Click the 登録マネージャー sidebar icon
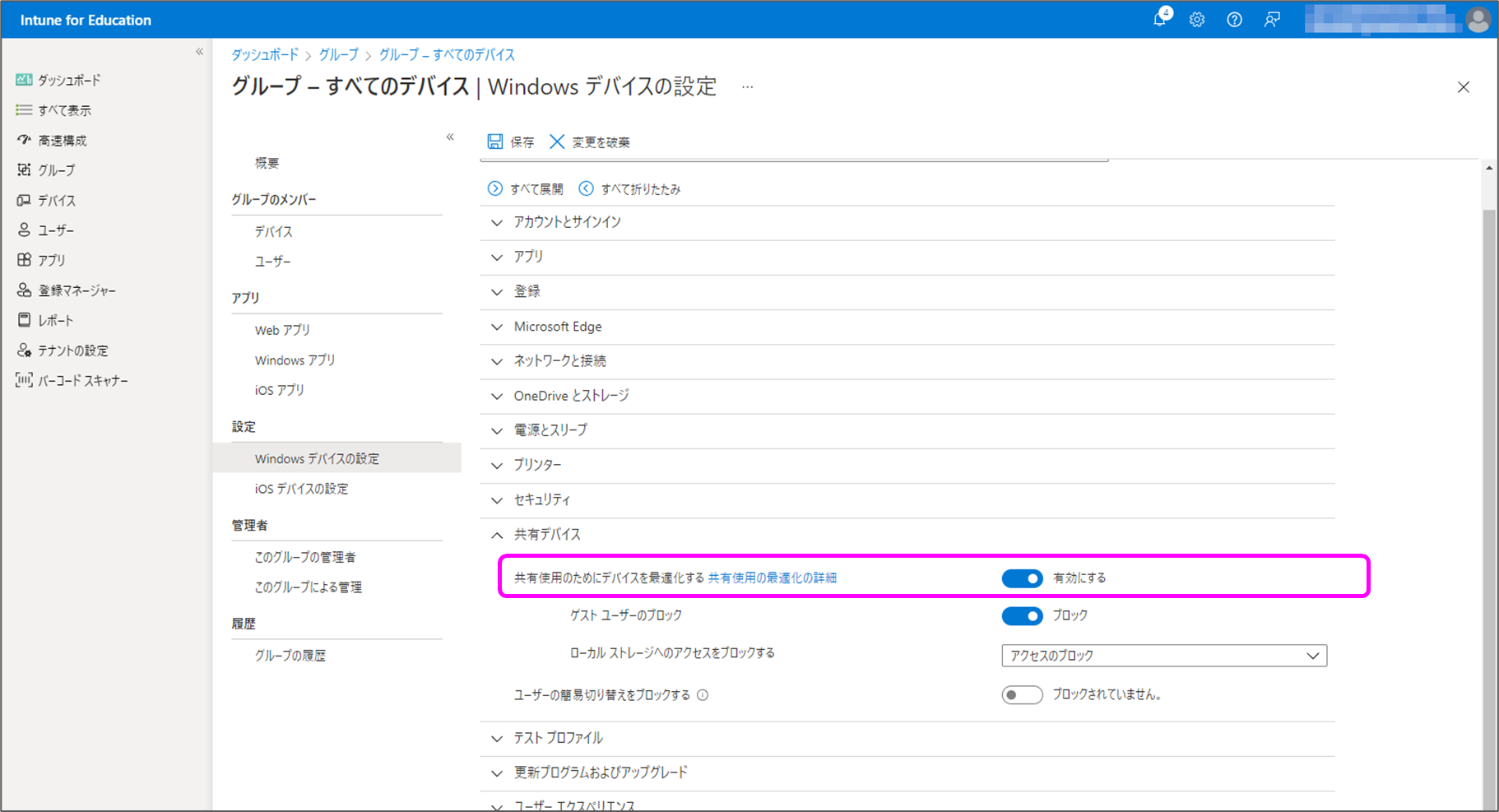1499x812 pixels. point(24,290)
